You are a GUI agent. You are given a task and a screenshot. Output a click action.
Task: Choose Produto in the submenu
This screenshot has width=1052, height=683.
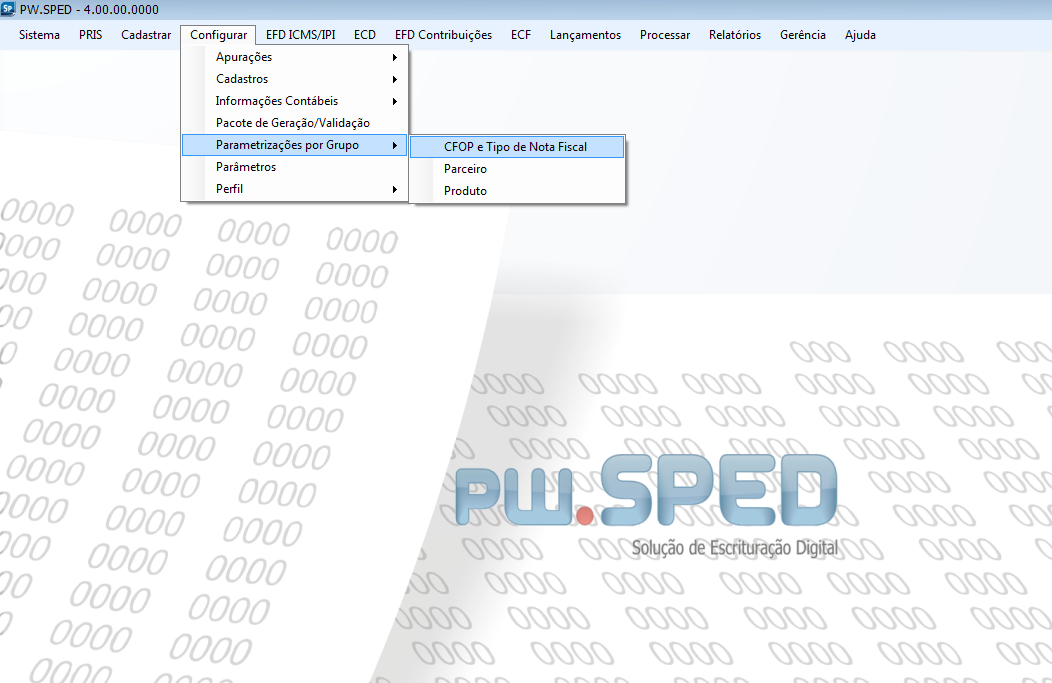pyautogui.click(x=517, y=191)
